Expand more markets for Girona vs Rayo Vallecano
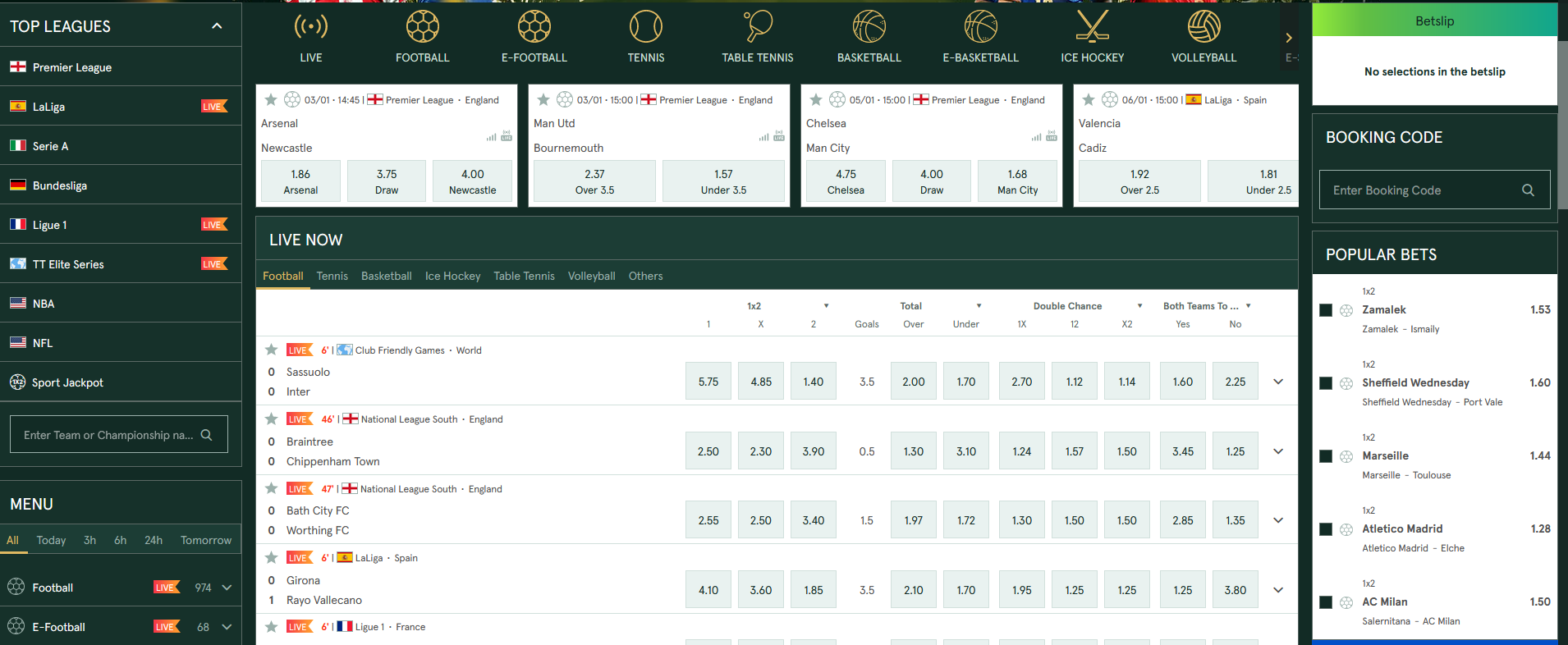1568x645 pixels. coord(1278,590)
